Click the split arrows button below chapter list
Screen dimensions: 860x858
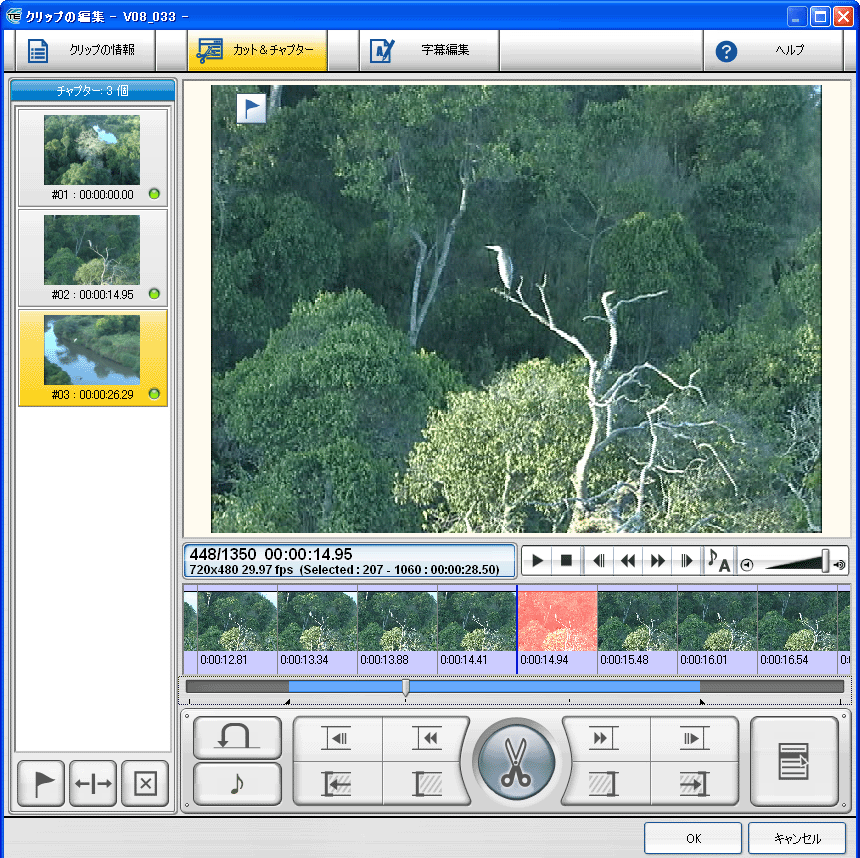(x=93, y=783)
